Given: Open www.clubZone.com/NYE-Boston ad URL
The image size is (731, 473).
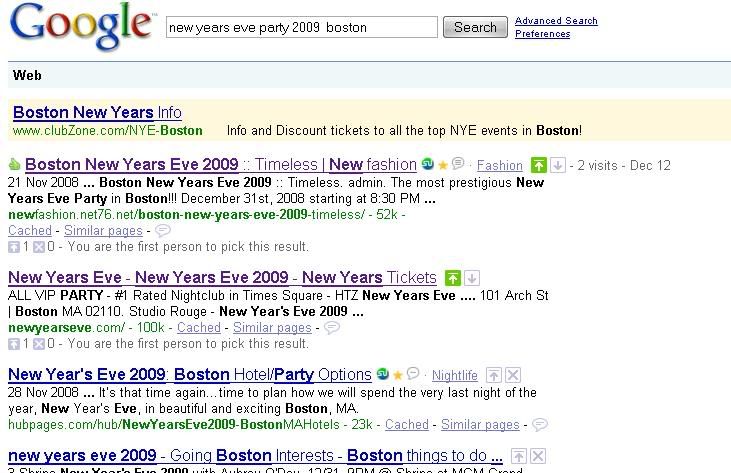Looking at the screenshot, I should [x=108, y=130].
